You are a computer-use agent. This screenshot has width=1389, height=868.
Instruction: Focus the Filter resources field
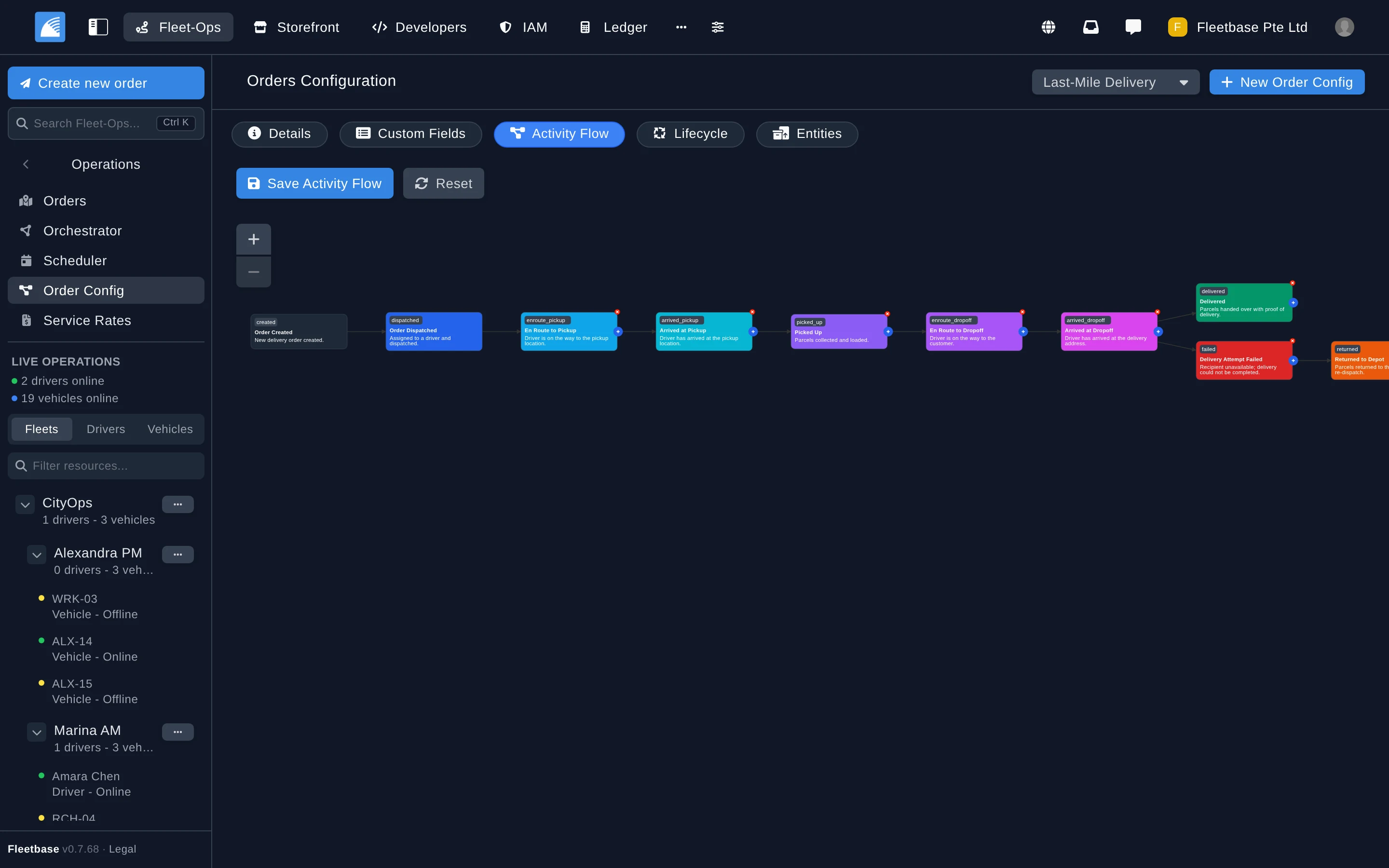coord(106,465)
